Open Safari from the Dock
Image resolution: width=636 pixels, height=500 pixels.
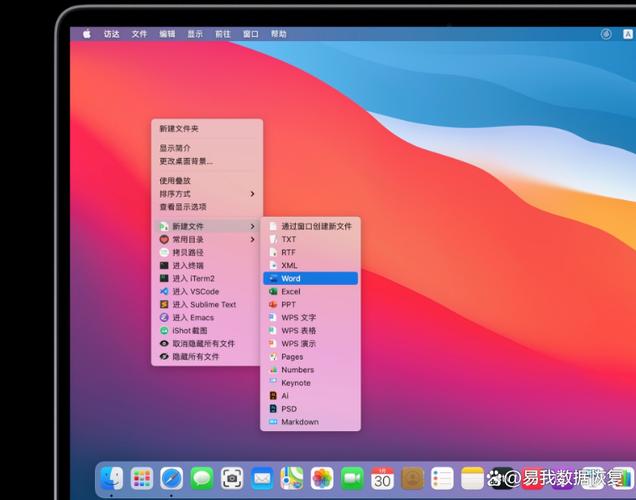click(172, 478)
